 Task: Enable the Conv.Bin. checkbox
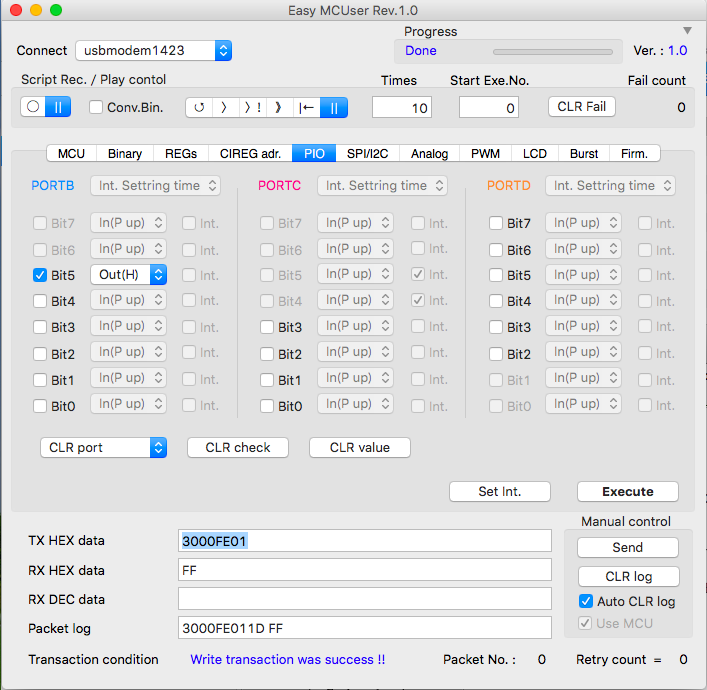pos(97,107)
